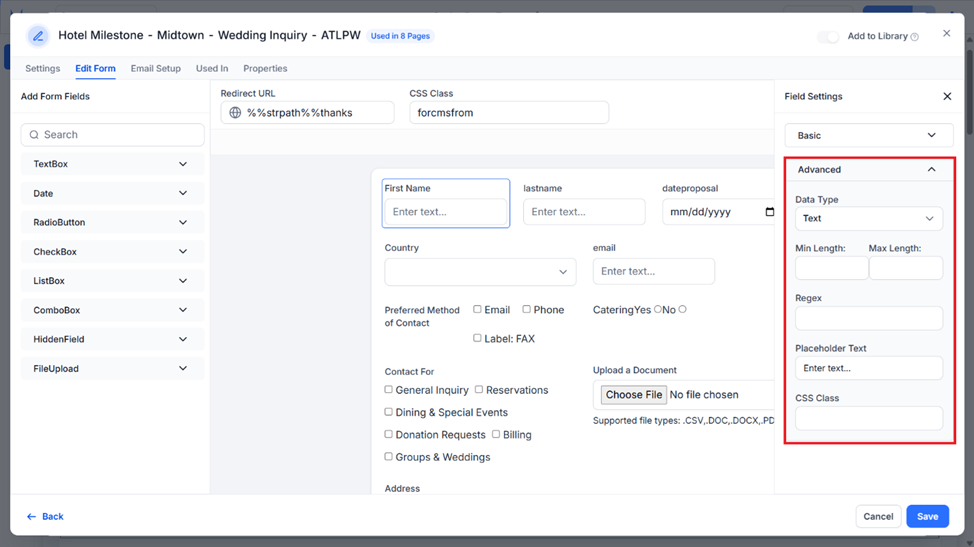Click the back arrow icon at bottom left
The height and width of the screenshot is (547, 974).
pyautogui.click(x=31, y=517)
